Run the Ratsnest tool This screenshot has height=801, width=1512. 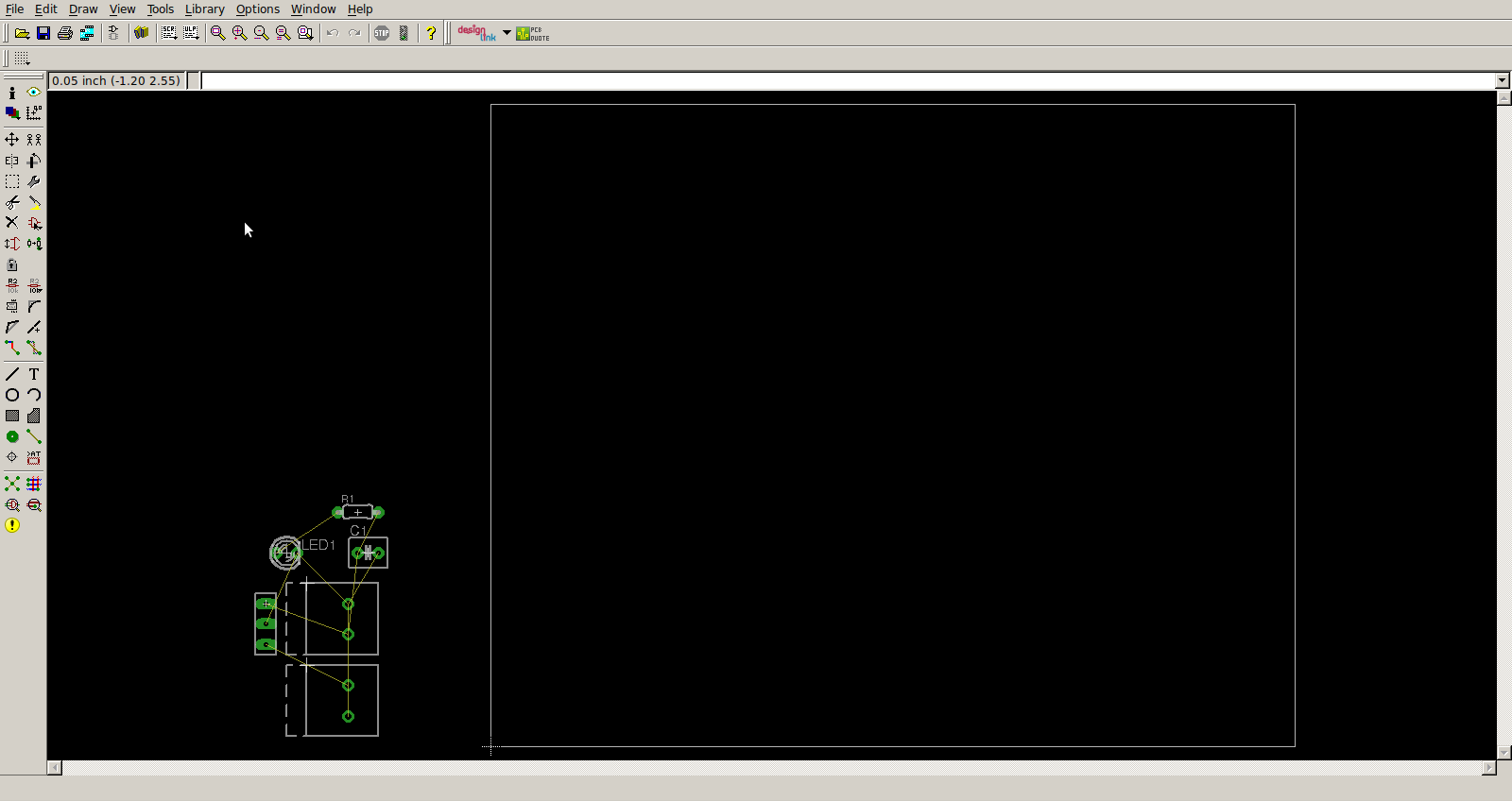12,484
